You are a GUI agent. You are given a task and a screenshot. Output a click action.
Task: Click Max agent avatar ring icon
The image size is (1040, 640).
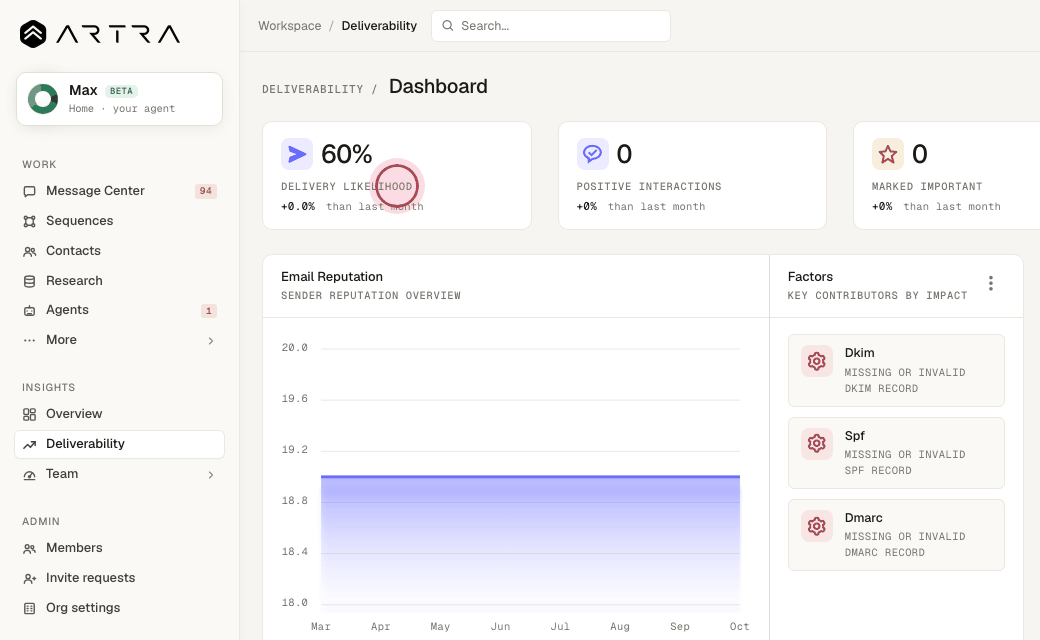click(x=43, y=99)
